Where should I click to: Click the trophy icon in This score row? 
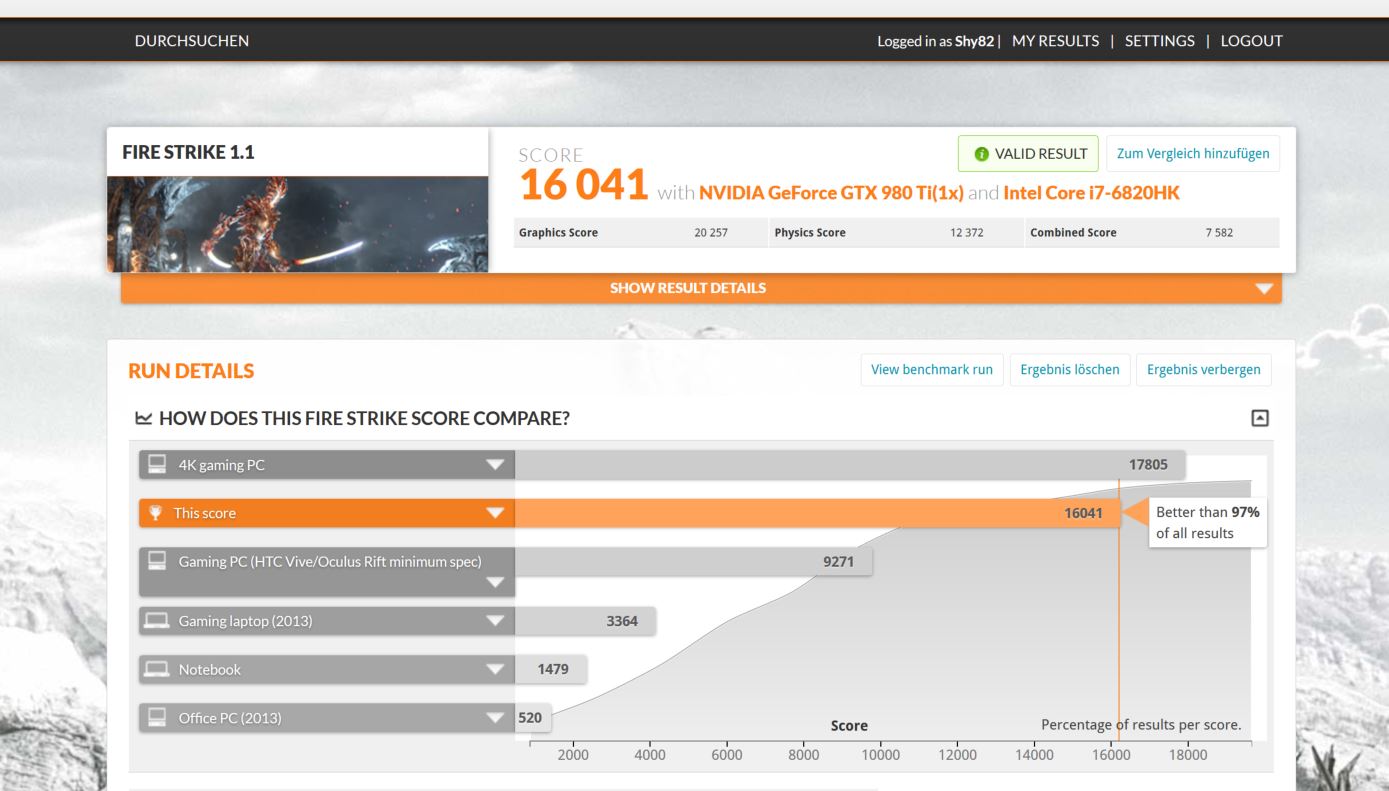[x=158, y=514]
